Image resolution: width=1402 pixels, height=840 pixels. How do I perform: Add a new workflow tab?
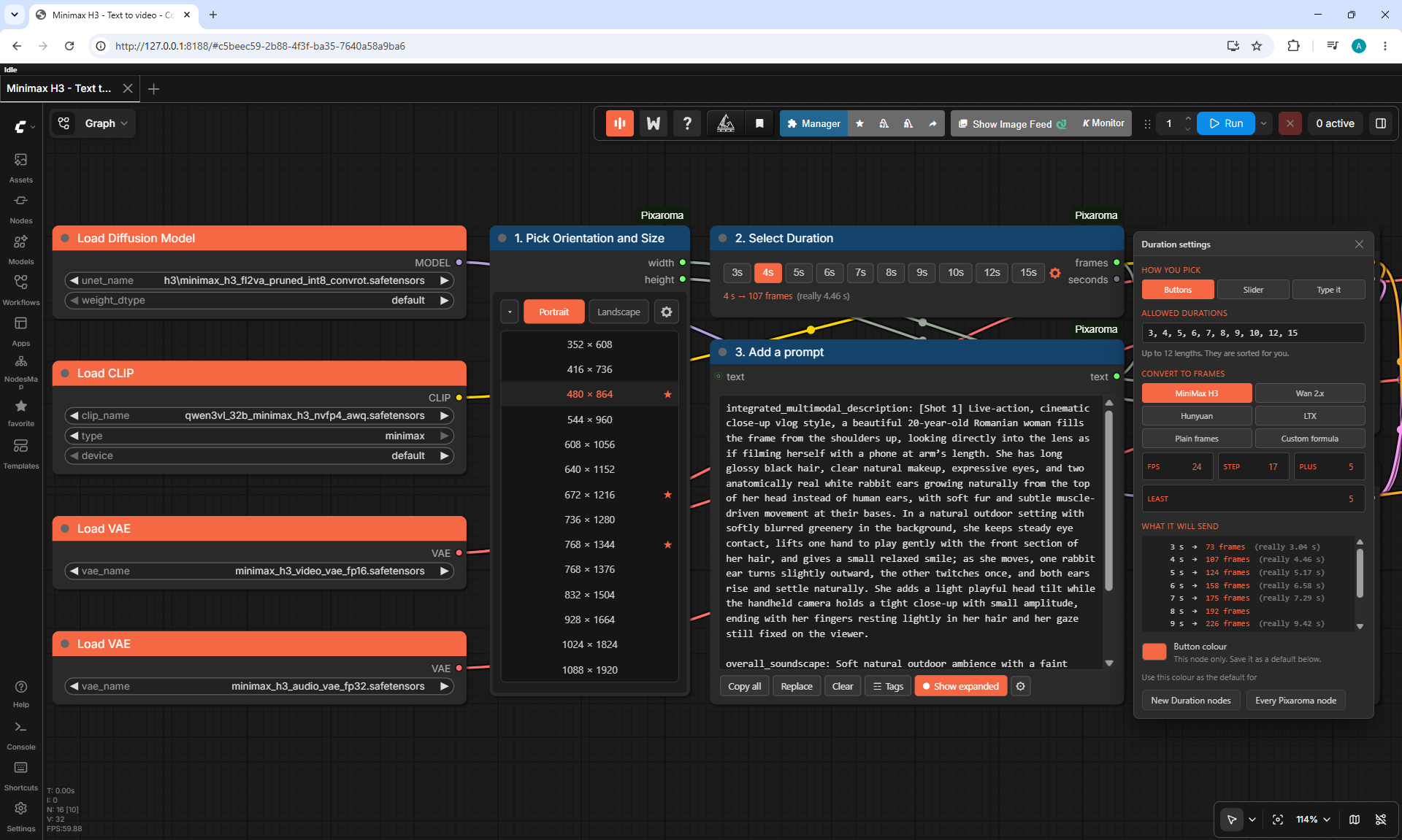(153, 88)
